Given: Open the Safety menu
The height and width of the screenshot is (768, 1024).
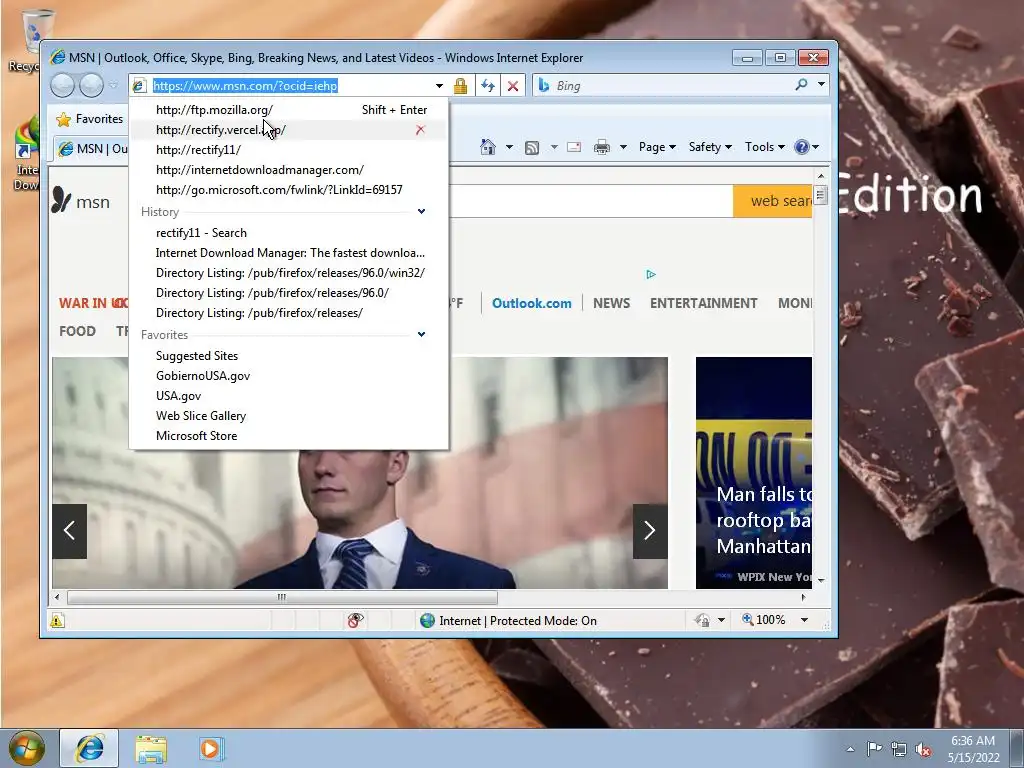Looking at the screenshot, I should 710,147.
